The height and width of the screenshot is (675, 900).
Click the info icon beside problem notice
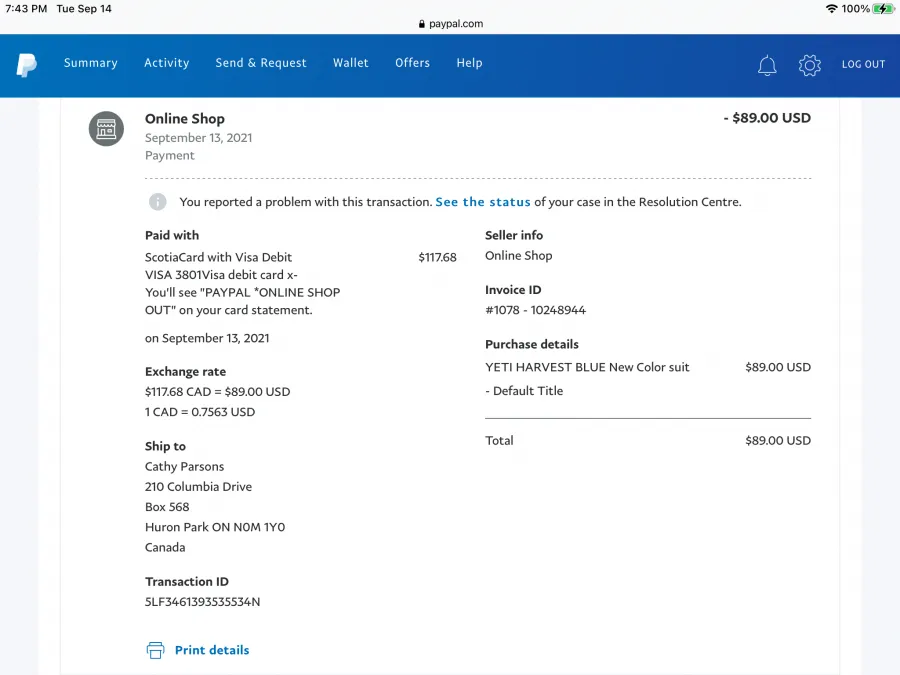coord(158,201)
